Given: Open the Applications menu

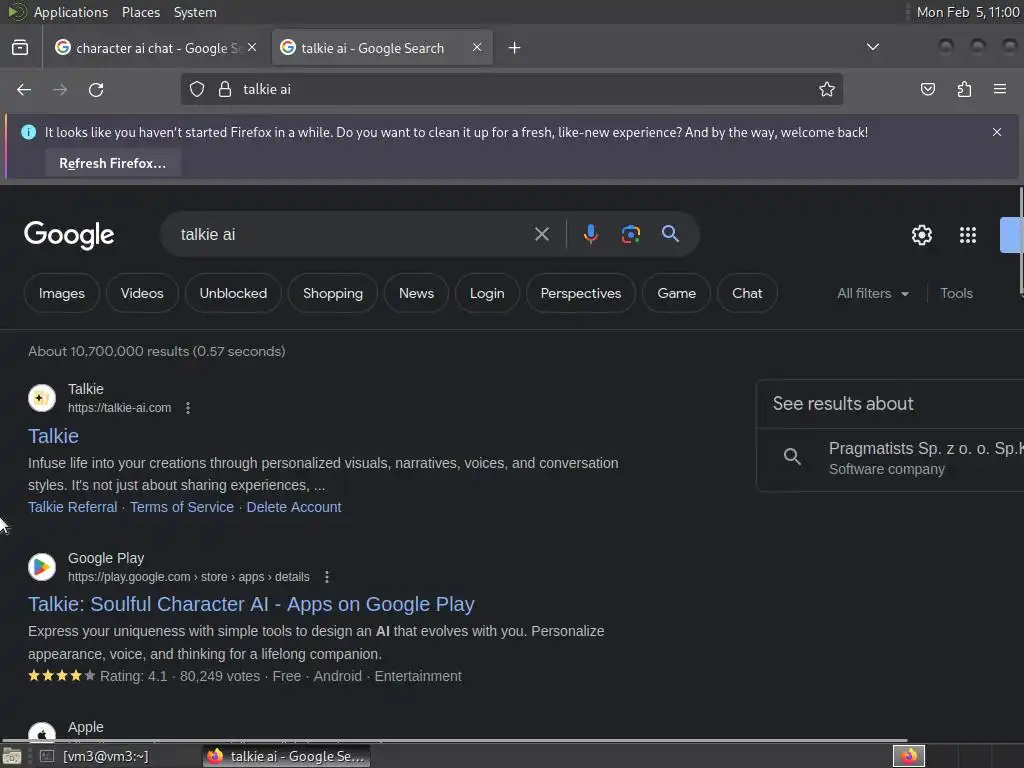Looking at the screenshot, I should tap(71, 12).
